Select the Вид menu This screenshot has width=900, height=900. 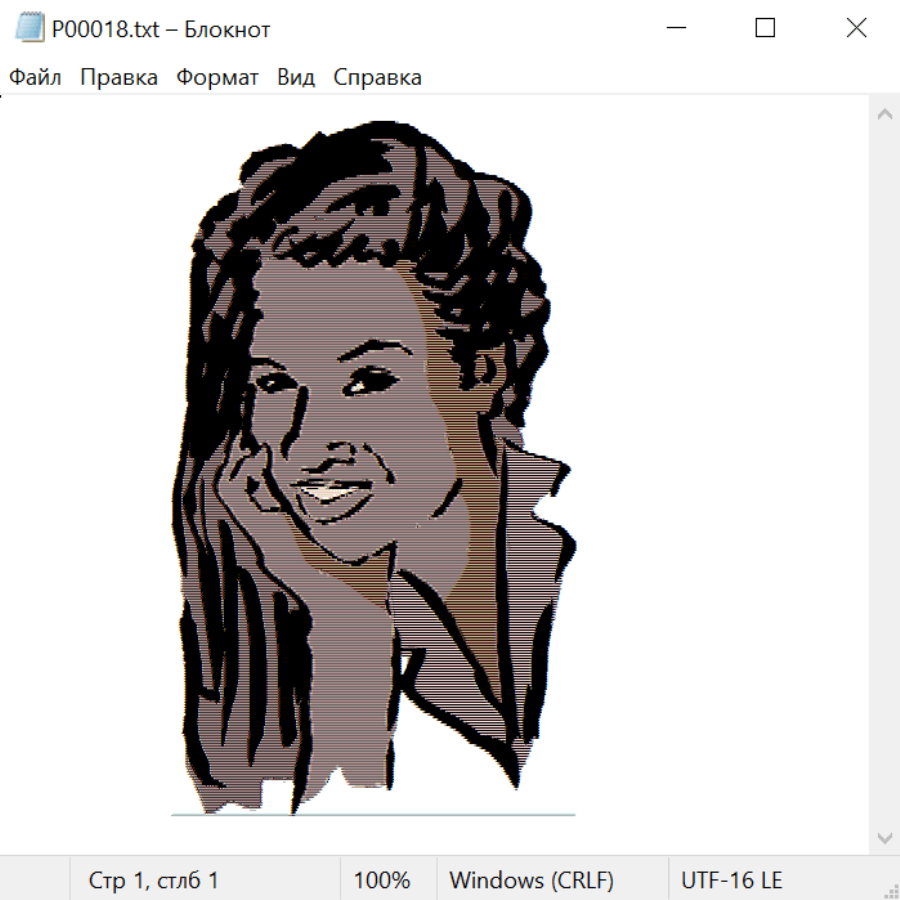click(x=296, y=78)
